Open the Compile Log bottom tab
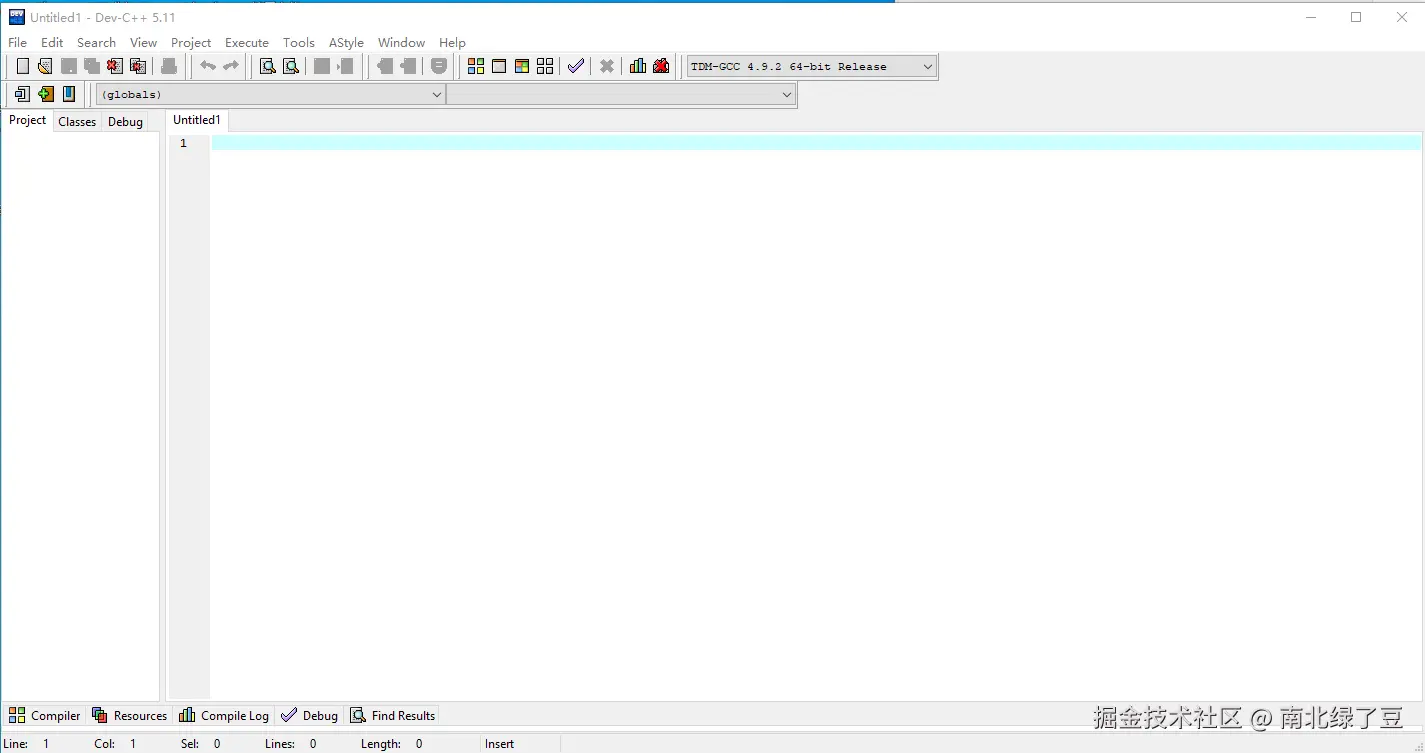Image resolution: width=1425 pixels, height=753 pixels. pyautogui.click(x=225, y=715)
